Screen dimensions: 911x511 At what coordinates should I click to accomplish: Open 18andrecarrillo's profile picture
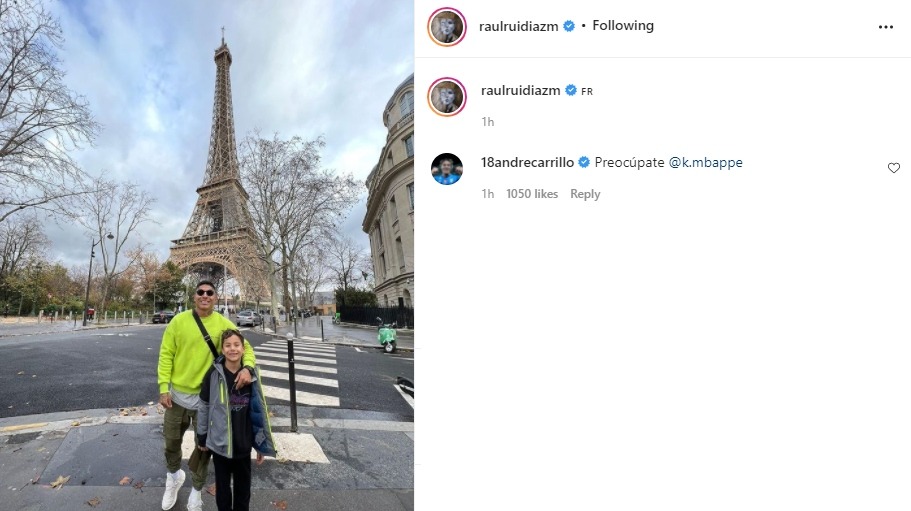(x=447, y=168)
